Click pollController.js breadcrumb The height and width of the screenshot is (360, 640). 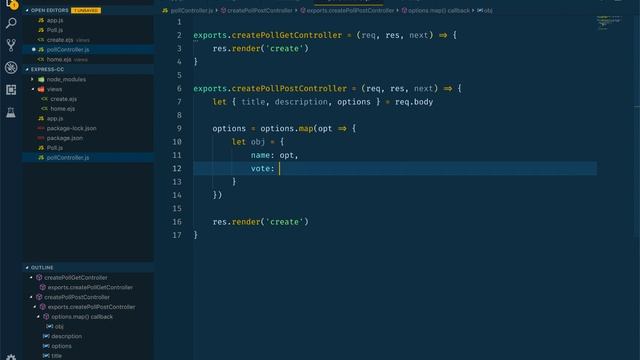pyautogui.click(x=191, y=11)
